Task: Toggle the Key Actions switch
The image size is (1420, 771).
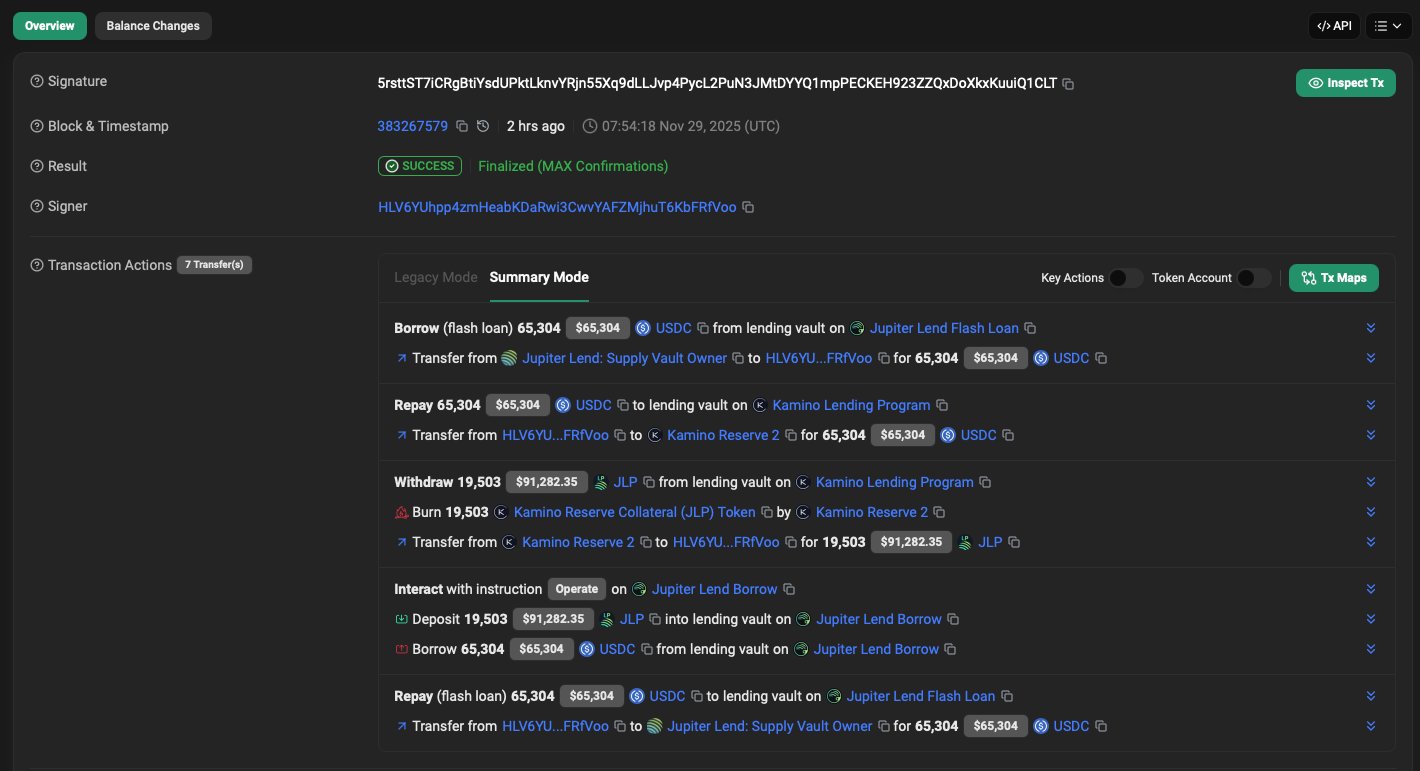Action: tap(1125, 278)
